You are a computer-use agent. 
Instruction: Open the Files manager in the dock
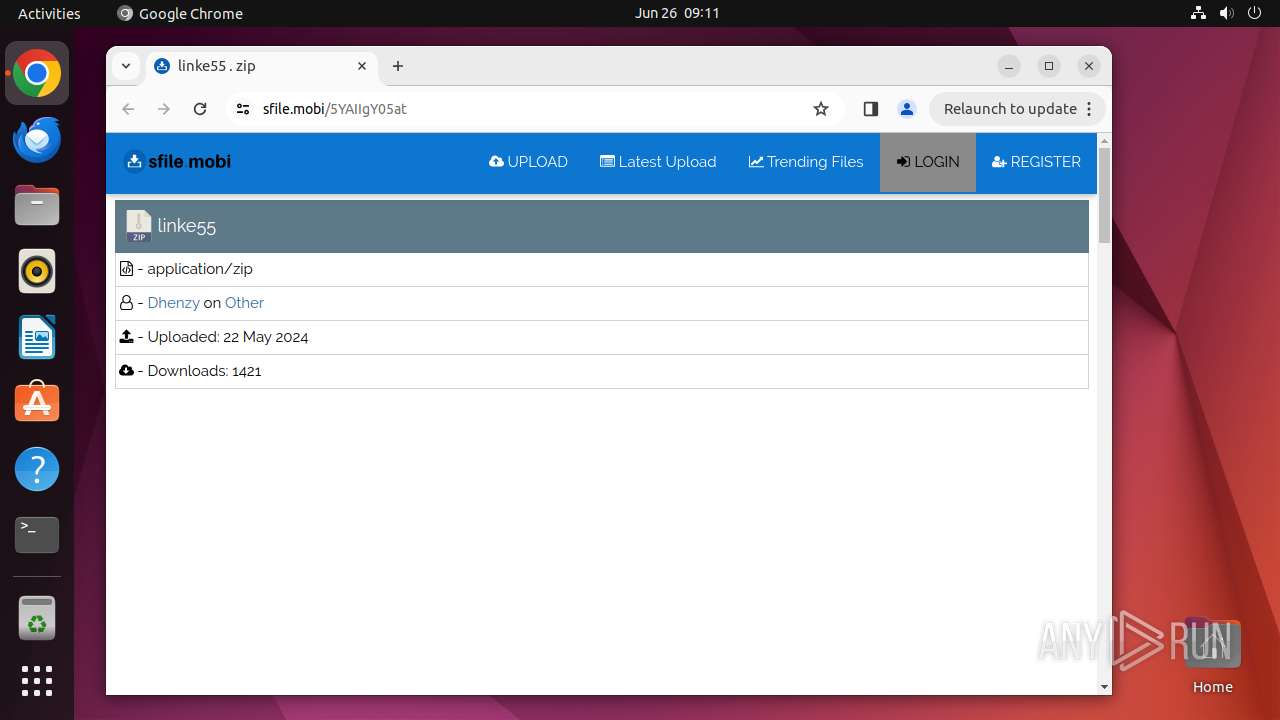pos(37,205)
